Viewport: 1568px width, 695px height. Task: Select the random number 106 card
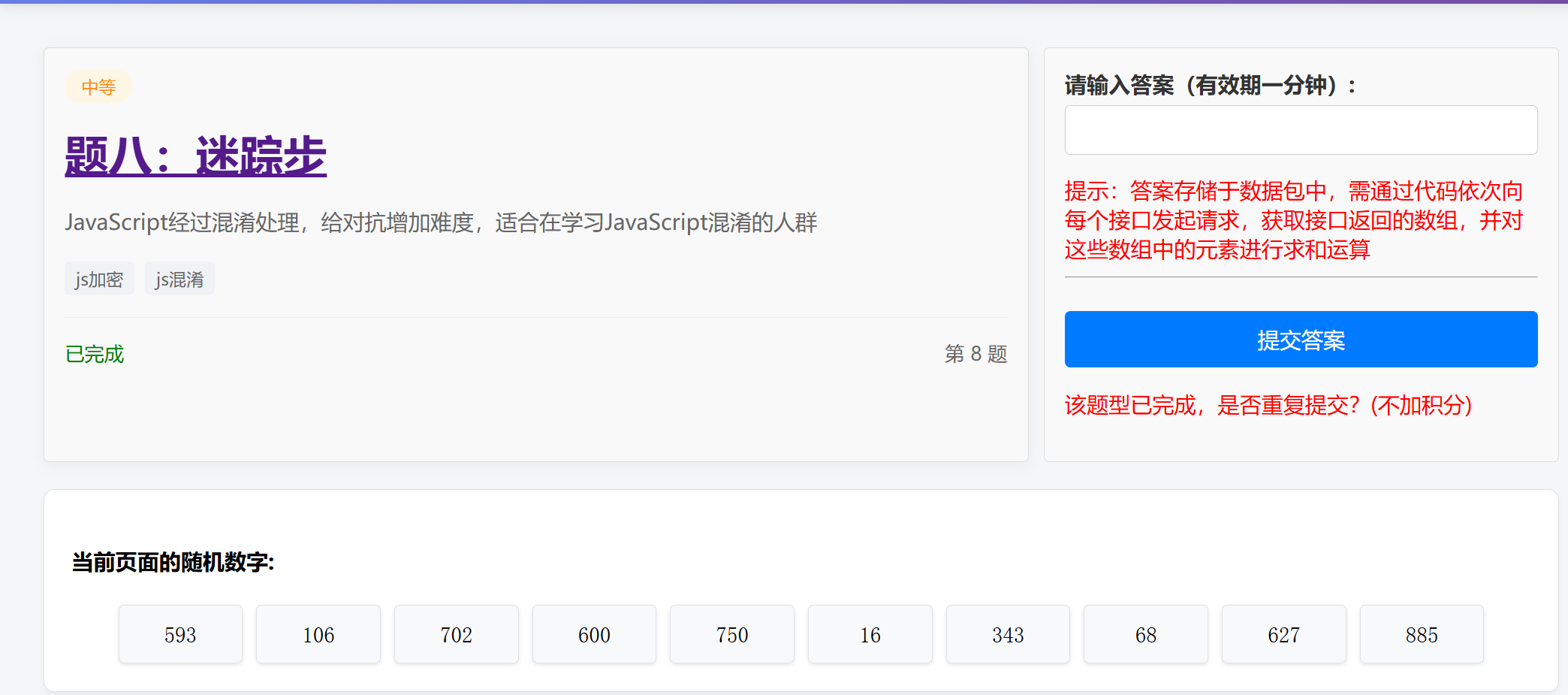318,633
